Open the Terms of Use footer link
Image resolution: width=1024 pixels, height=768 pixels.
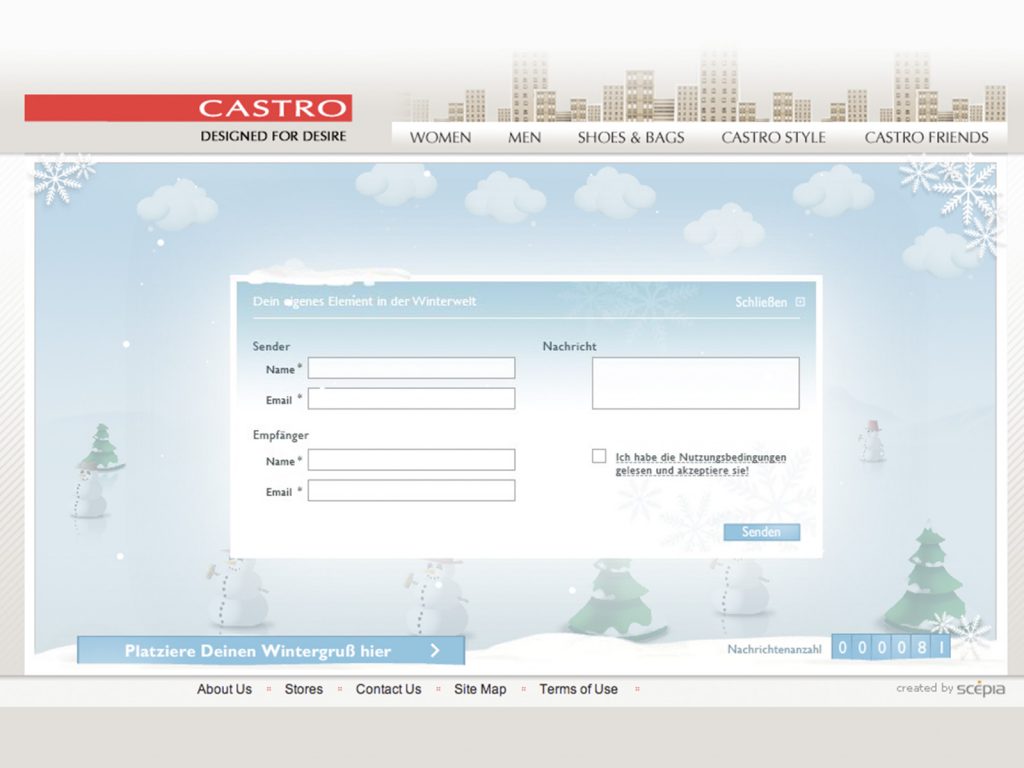click(x=579, y=689)
